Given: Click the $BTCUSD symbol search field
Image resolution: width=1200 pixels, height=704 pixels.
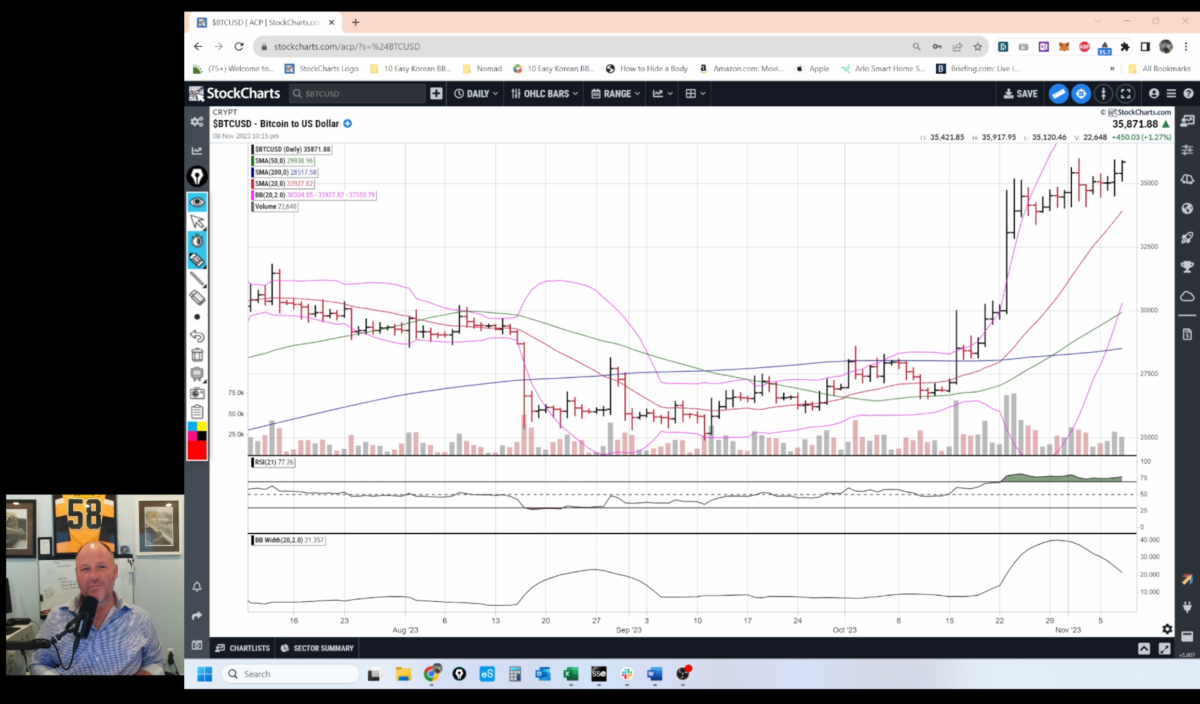Looking at the screenshot, I should pos(357,93).
